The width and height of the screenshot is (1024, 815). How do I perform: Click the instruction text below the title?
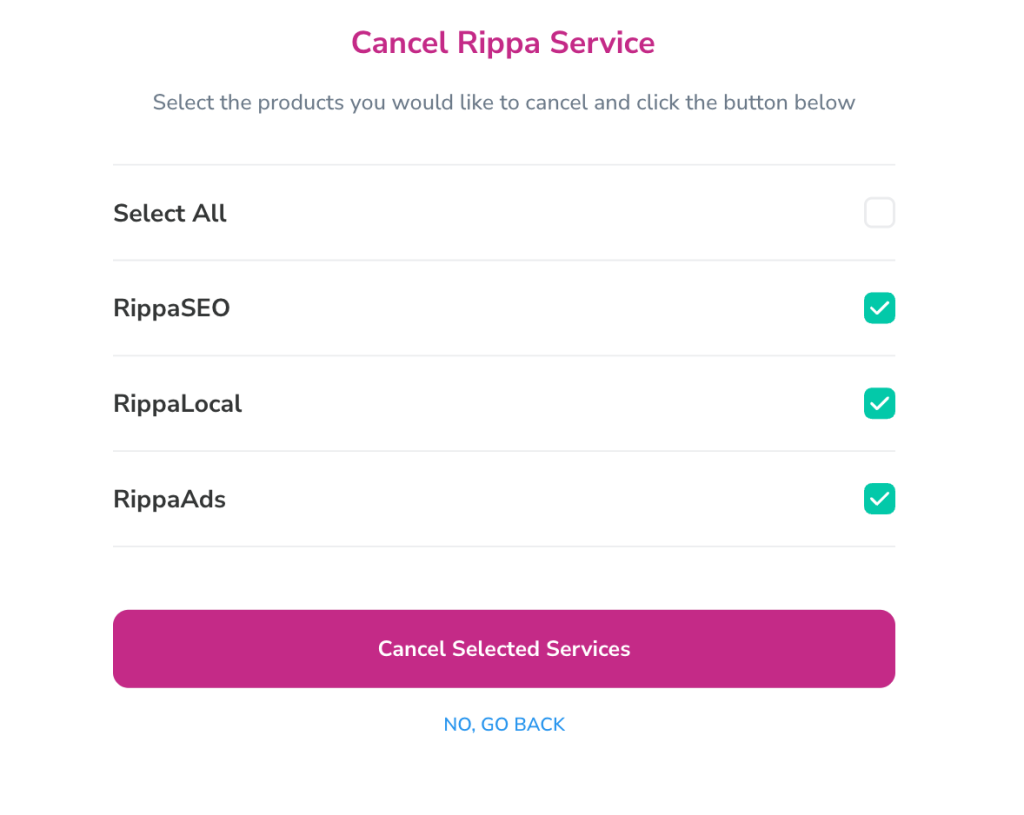click(x=503, y=102)
